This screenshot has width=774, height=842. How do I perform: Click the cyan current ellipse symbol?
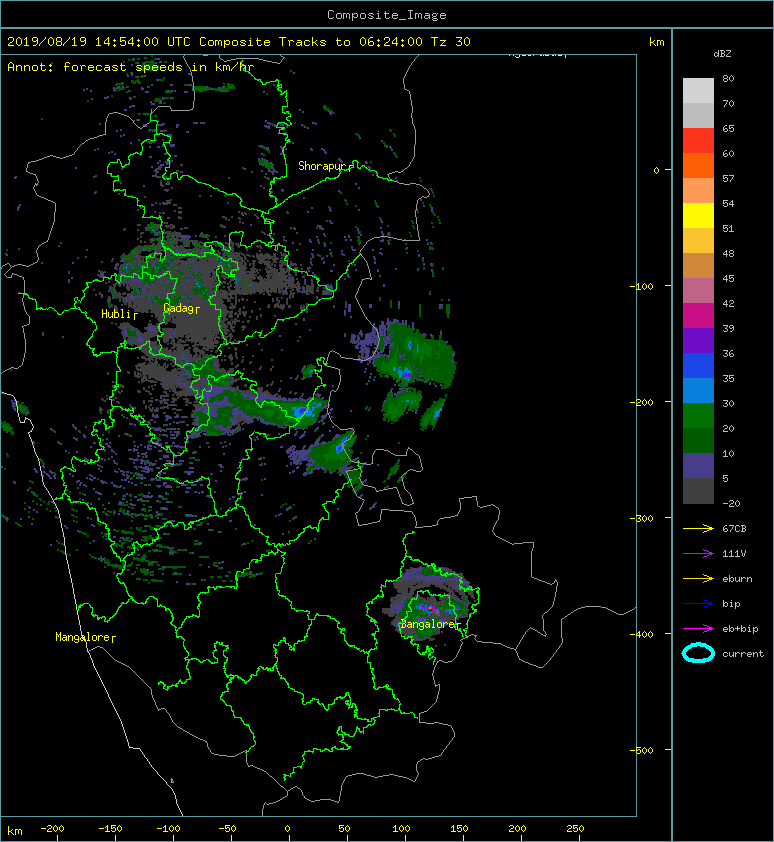(x=698, y=653)
